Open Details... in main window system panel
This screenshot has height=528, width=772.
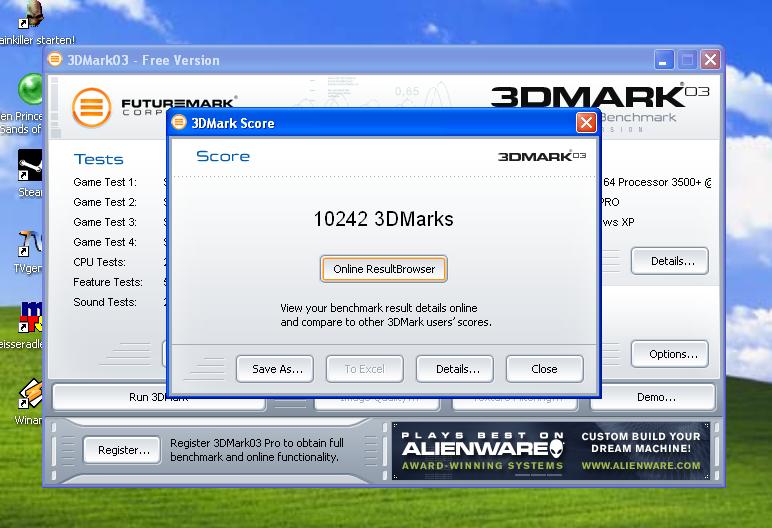(x=670, y=261)
